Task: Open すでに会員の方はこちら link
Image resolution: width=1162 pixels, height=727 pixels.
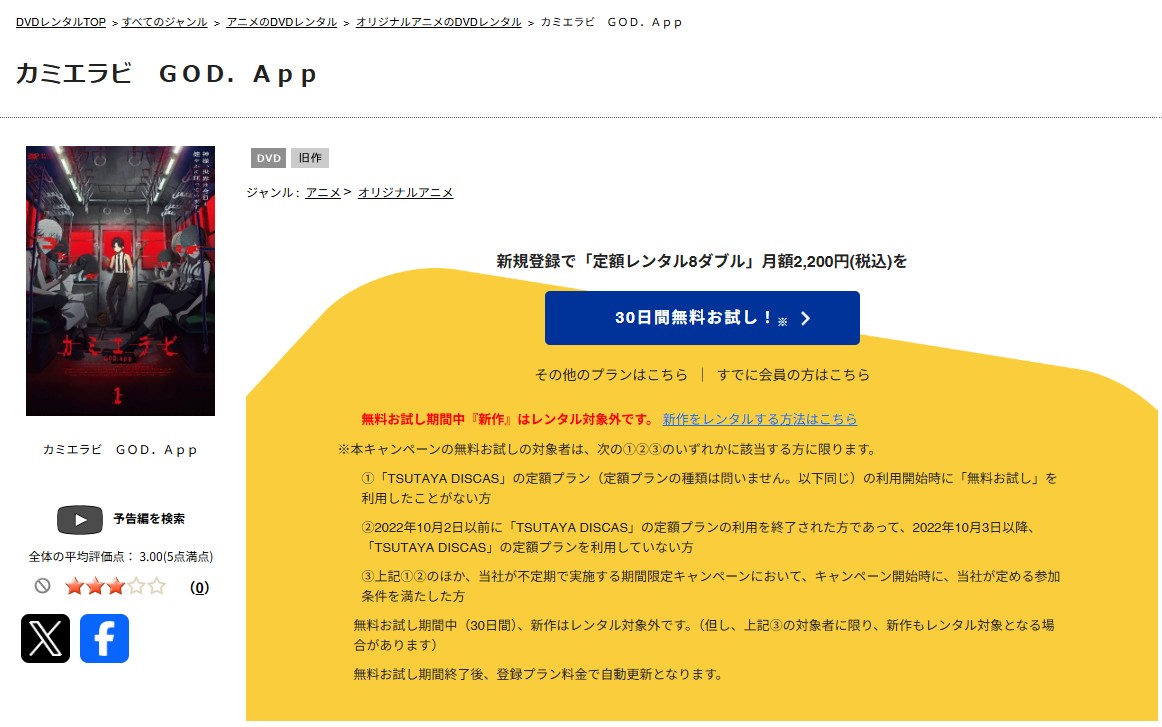Action: (x=793, y=375)
